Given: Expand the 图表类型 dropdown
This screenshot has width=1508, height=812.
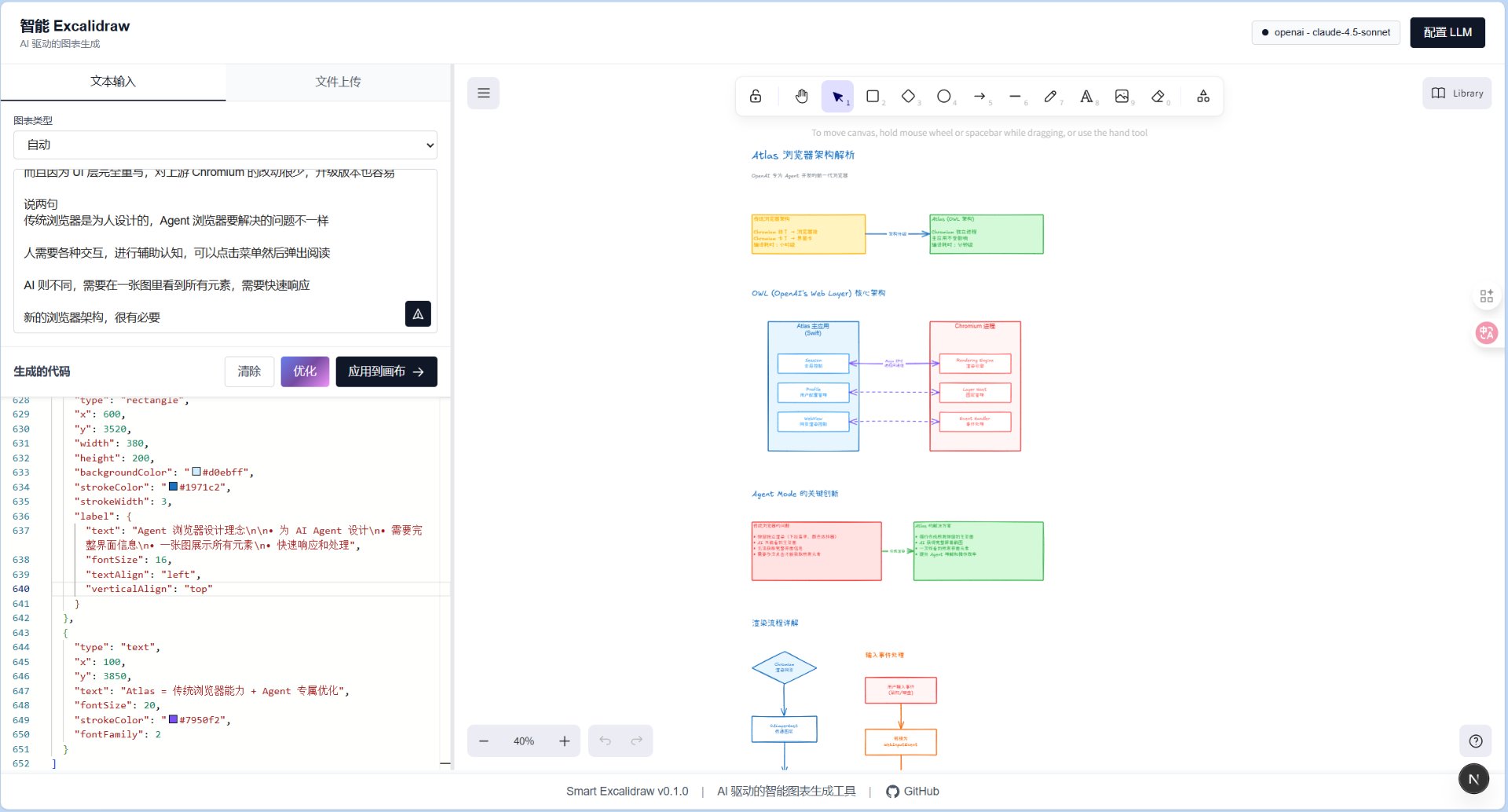Looking at the screenshot, I should click(225, 145).
